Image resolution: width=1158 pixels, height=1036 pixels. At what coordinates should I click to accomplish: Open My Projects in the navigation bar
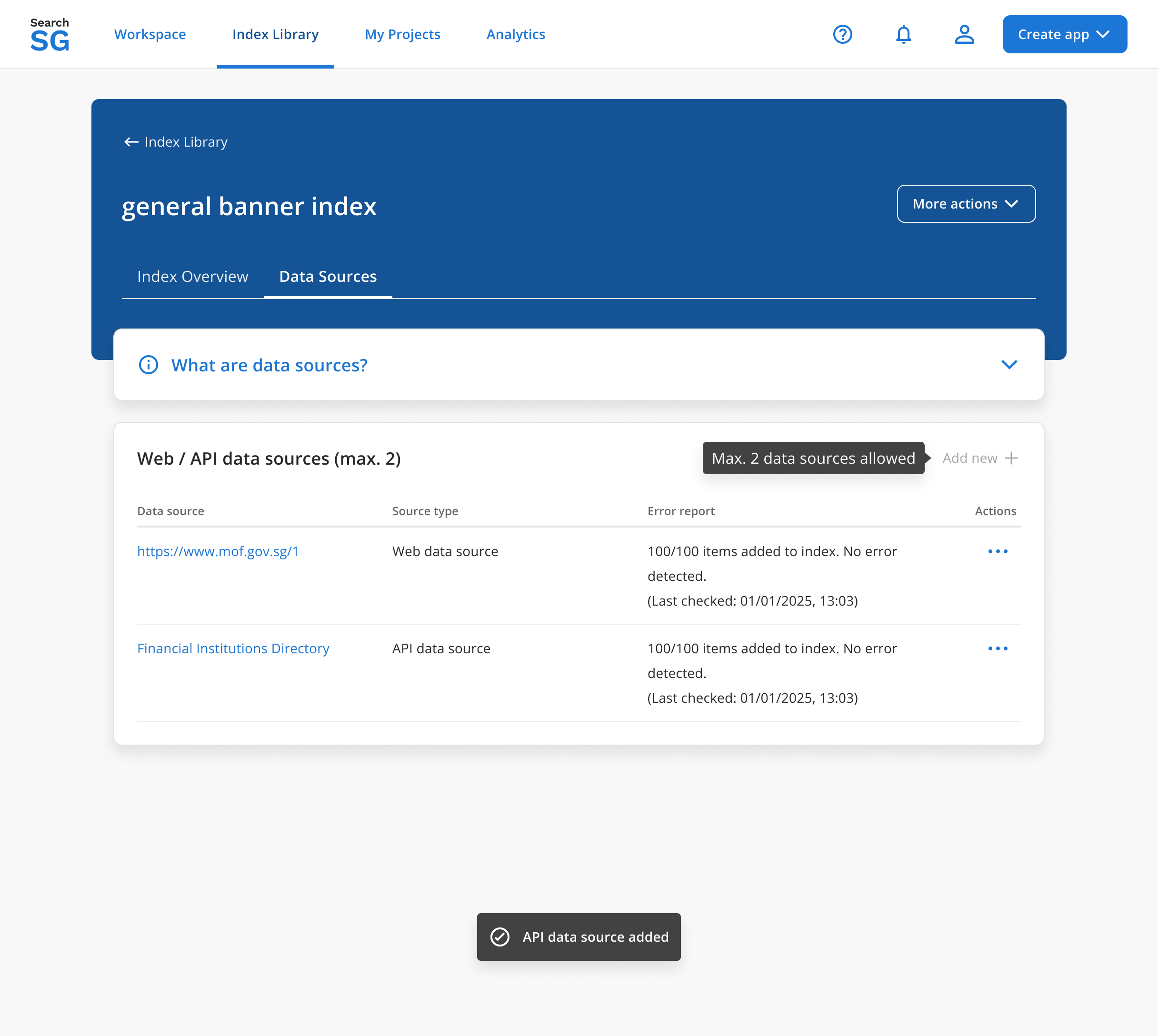point(402,35)
